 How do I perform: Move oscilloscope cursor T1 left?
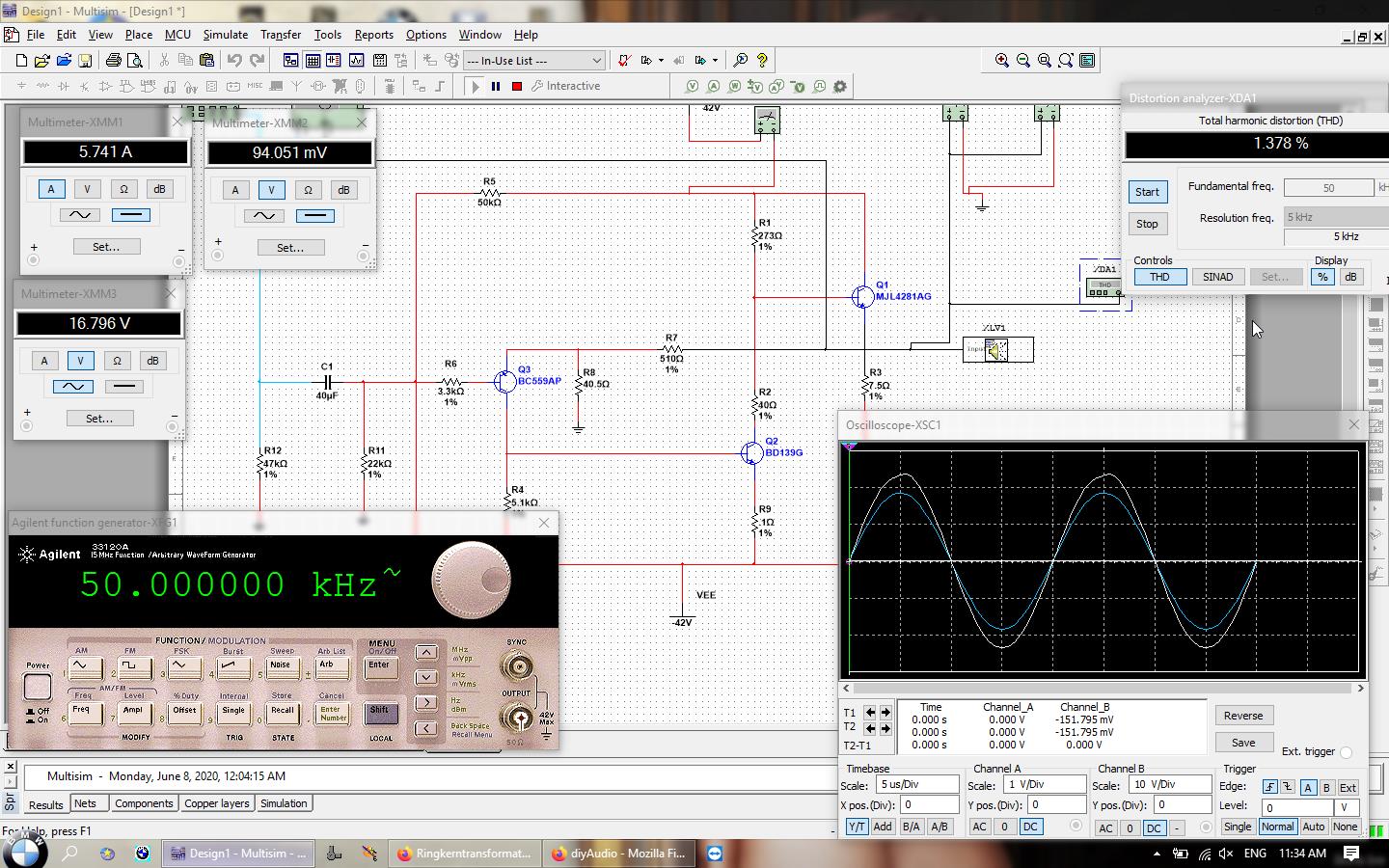pyautogui.click(x=870, y=713)
